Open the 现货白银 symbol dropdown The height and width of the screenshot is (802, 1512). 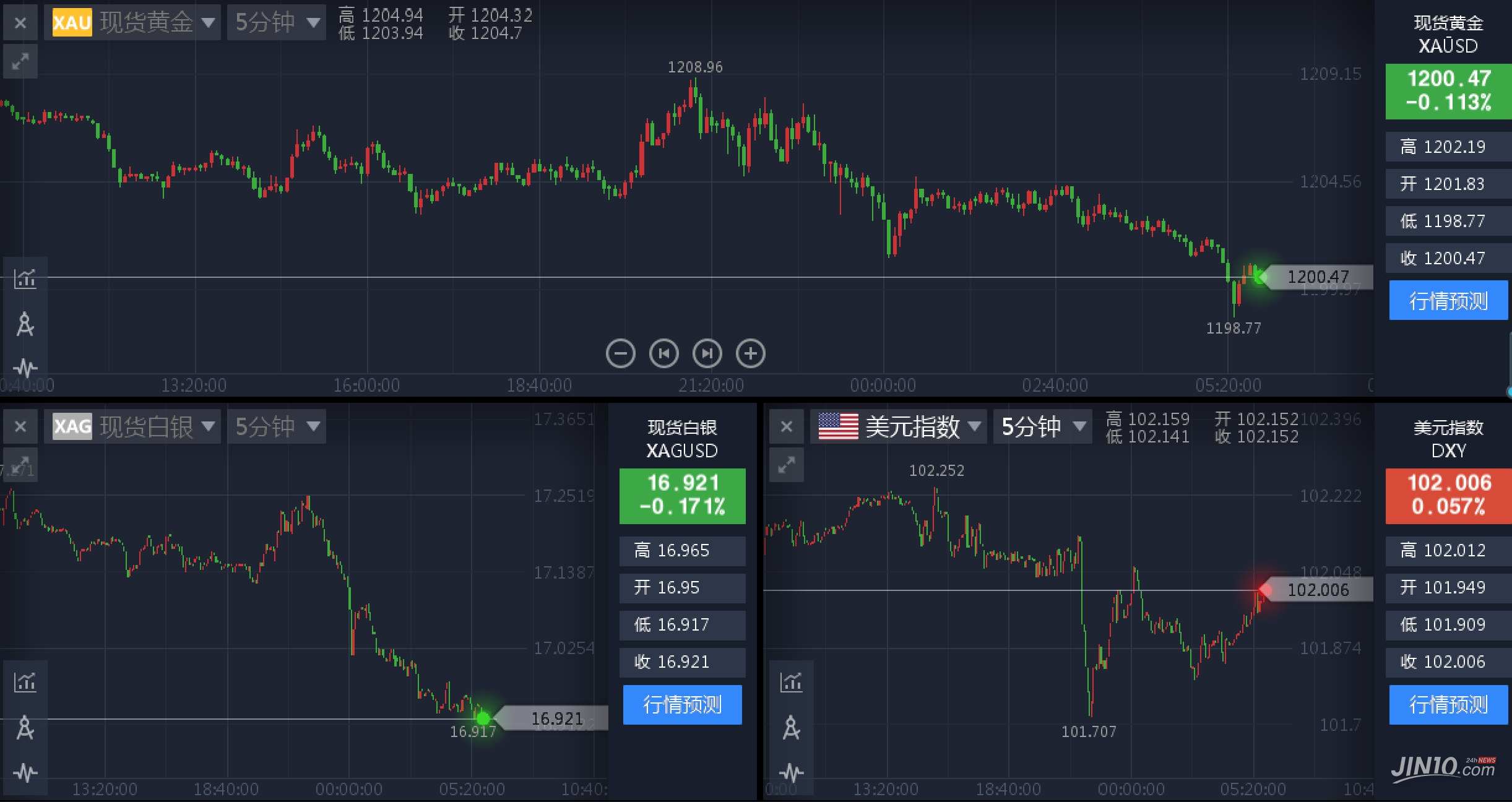coord(132,426)
